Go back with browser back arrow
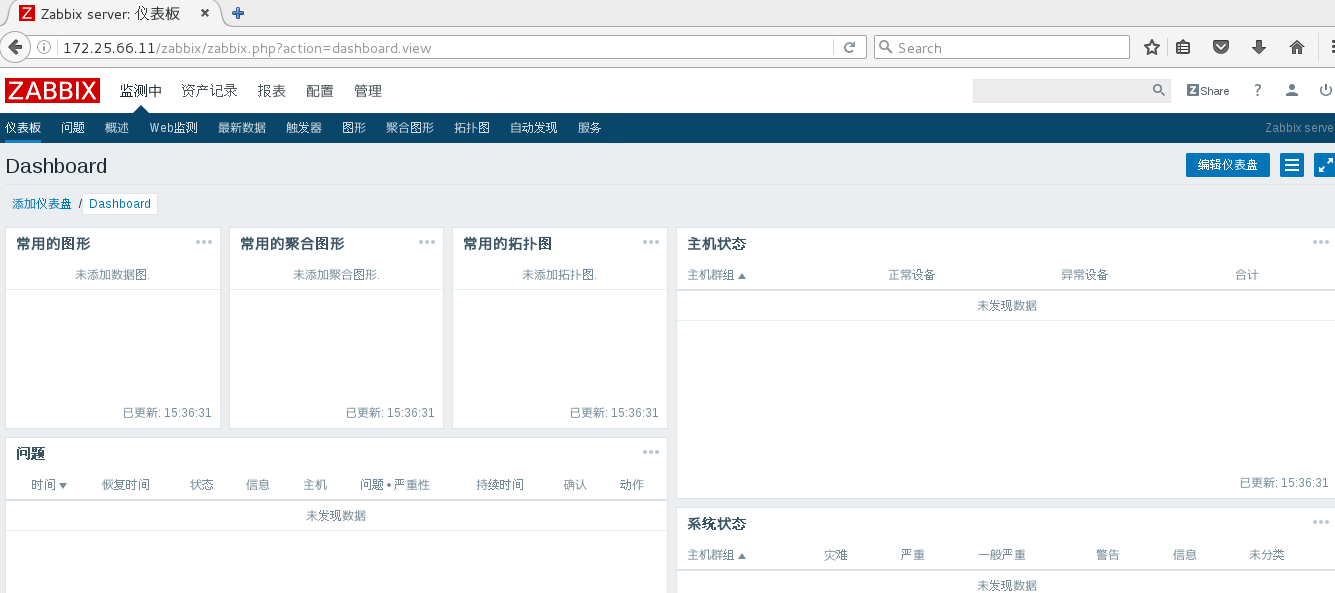The width and height of the screenshot is (1335, 593). 14,47
